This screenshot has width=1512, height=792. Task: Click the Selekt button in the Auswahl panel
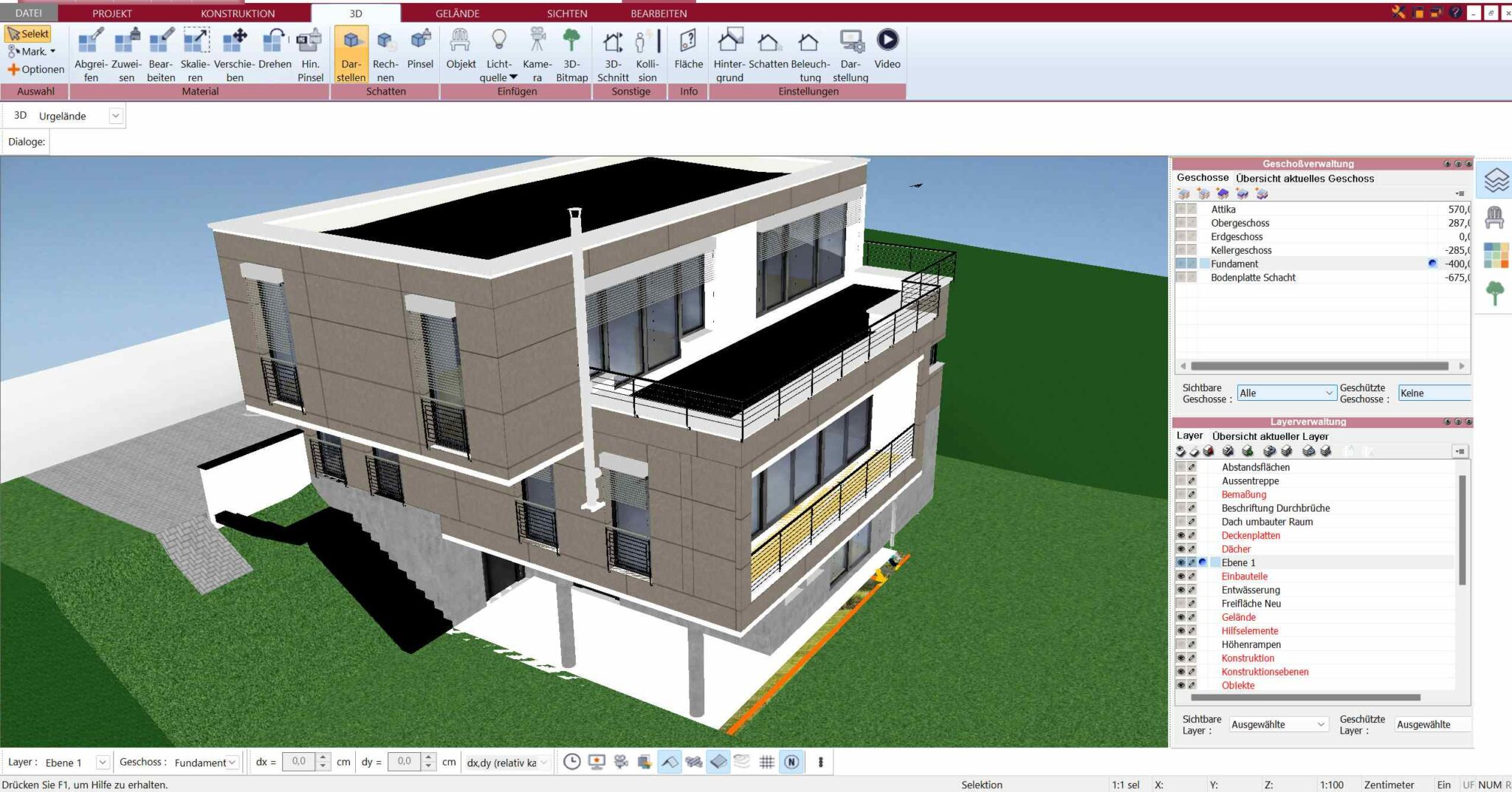[x=30, y=33]
